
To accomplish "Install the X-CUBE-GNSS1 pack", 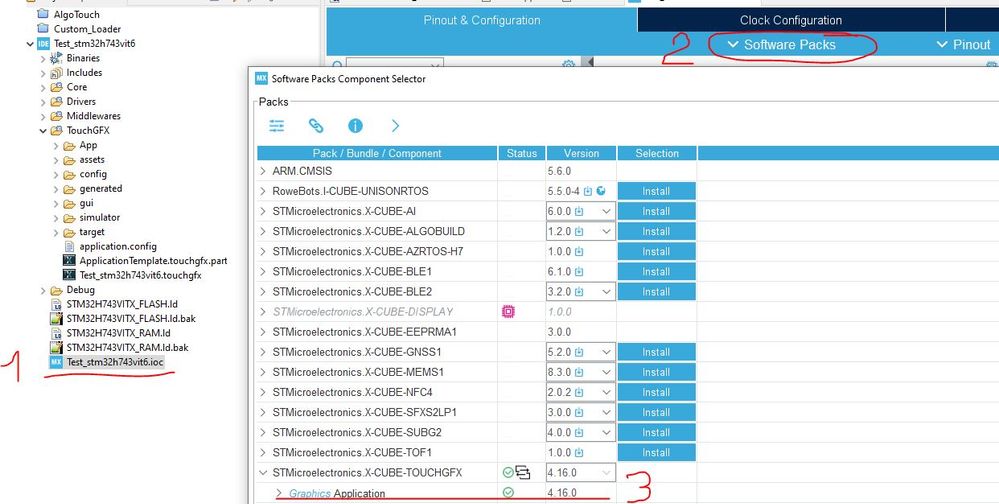I will 656,352.
